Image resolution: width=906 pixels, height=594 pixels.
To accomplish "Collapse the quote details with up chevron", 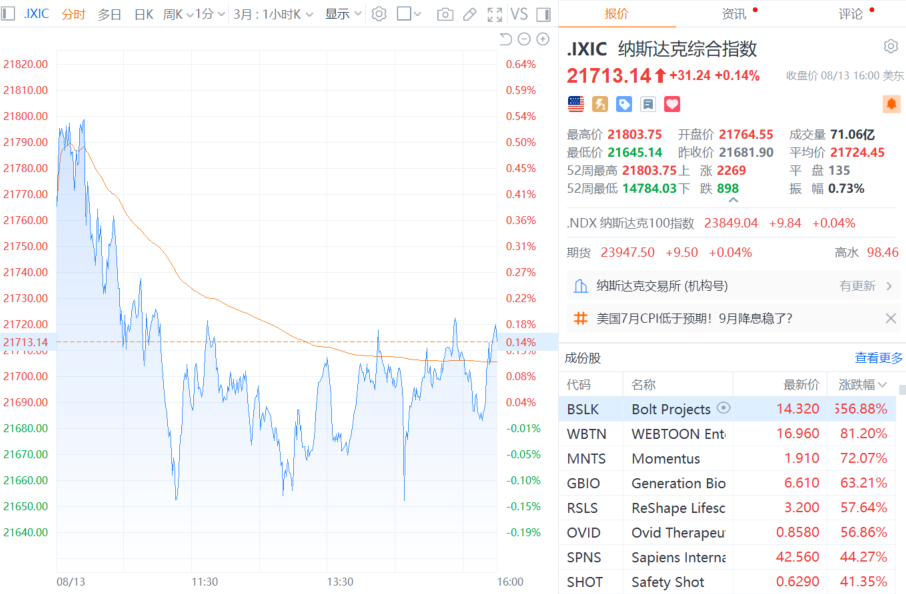I will pyautogui.click(x=733, y=200).
